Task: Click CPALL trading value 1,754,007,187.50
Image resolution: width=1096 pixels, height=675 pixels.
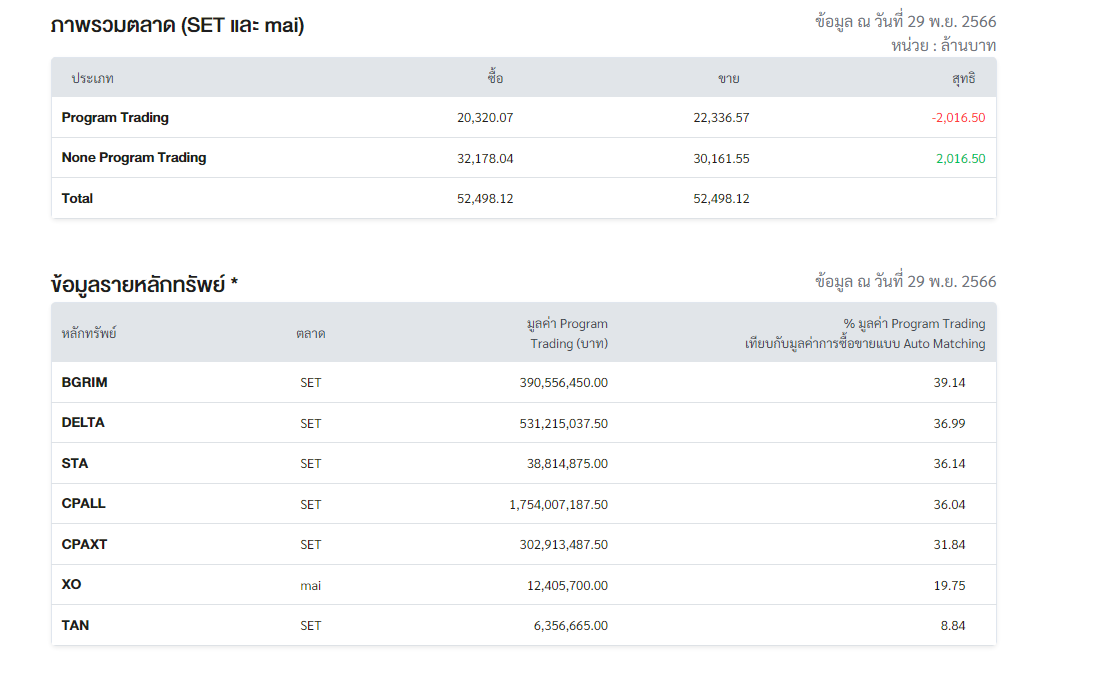Action: point(558,505)
